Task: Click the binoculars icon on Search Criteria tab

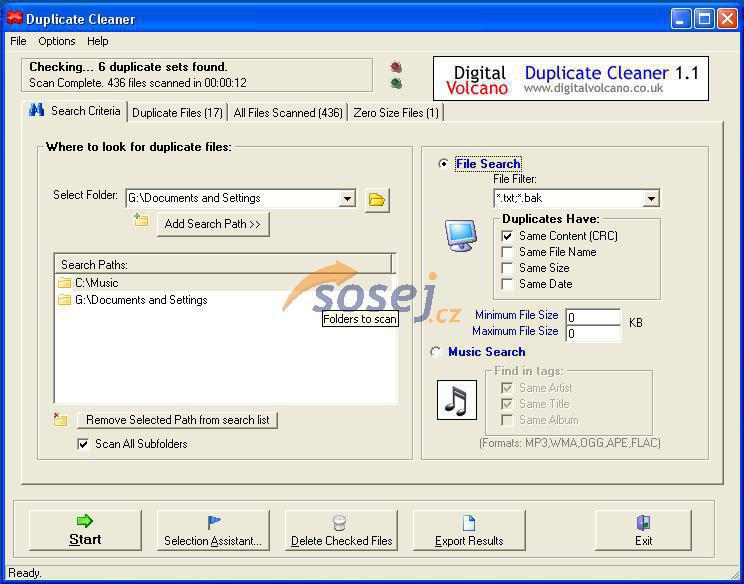Action: click(37, 110)
